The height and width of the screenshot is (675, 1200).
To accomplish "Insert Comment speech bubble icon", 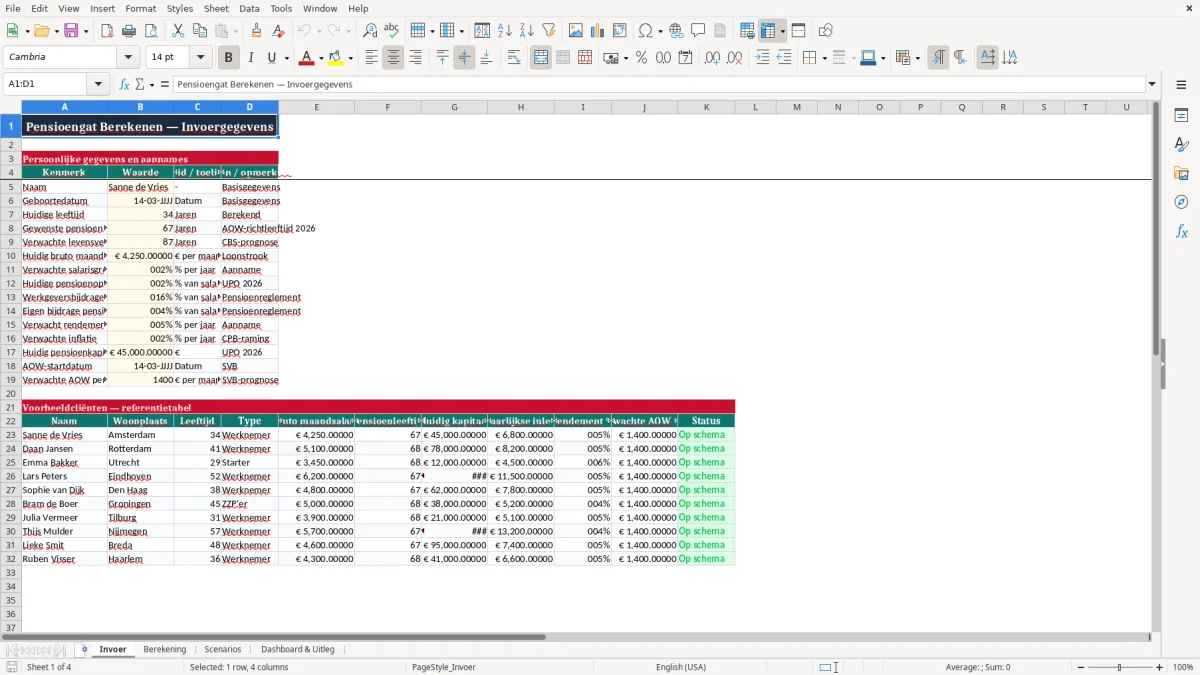I will 698,31.
